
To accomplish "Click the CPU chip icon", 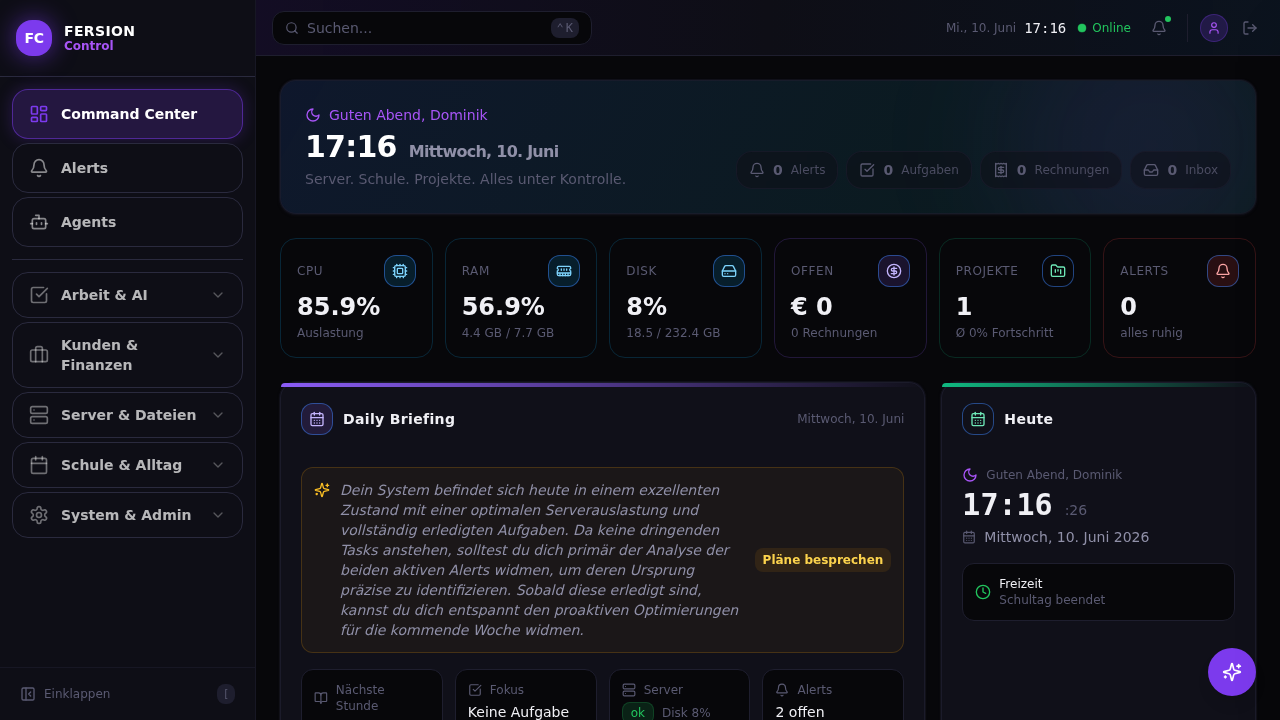I will [400, 271].
